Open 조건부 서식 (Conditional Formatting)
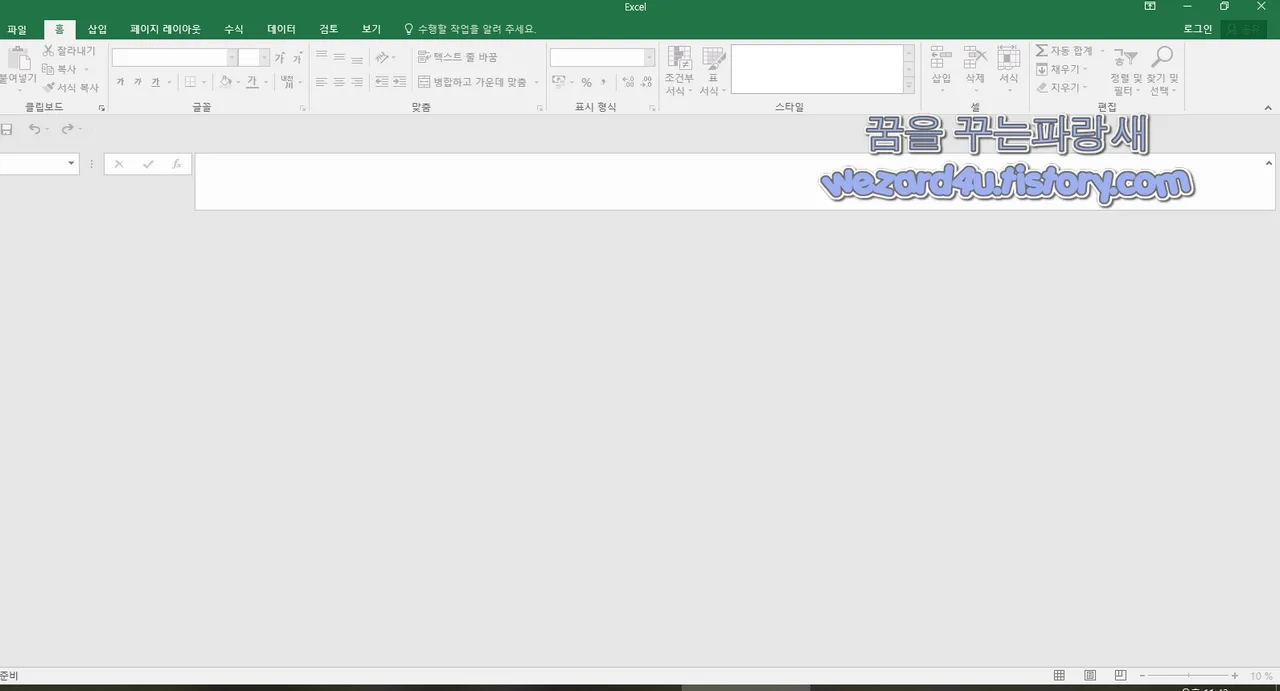 (679, 72)
